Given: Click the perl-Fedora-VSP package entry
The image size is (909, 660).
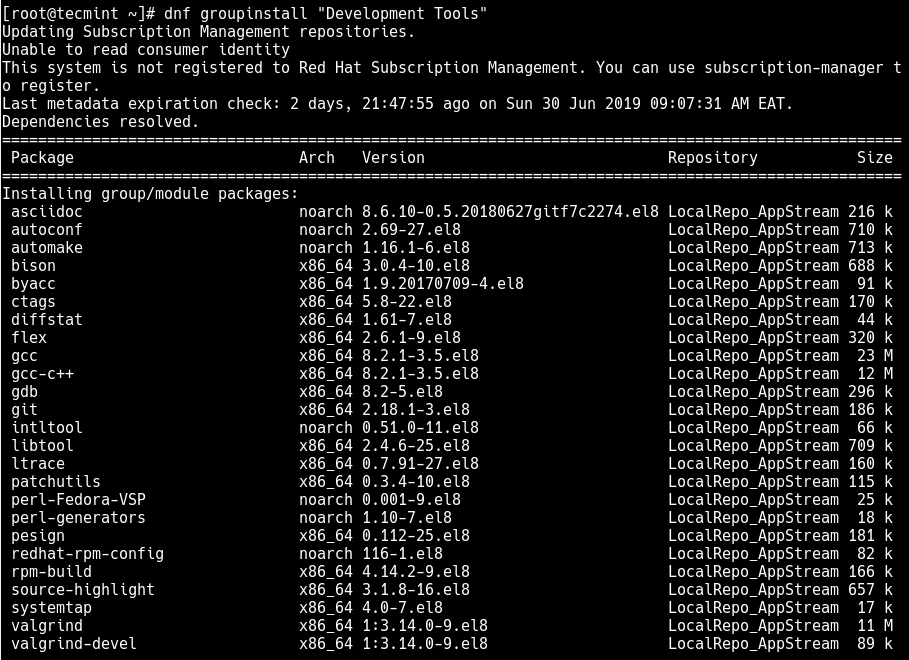Looking at the screenshot, I should 78,499.
